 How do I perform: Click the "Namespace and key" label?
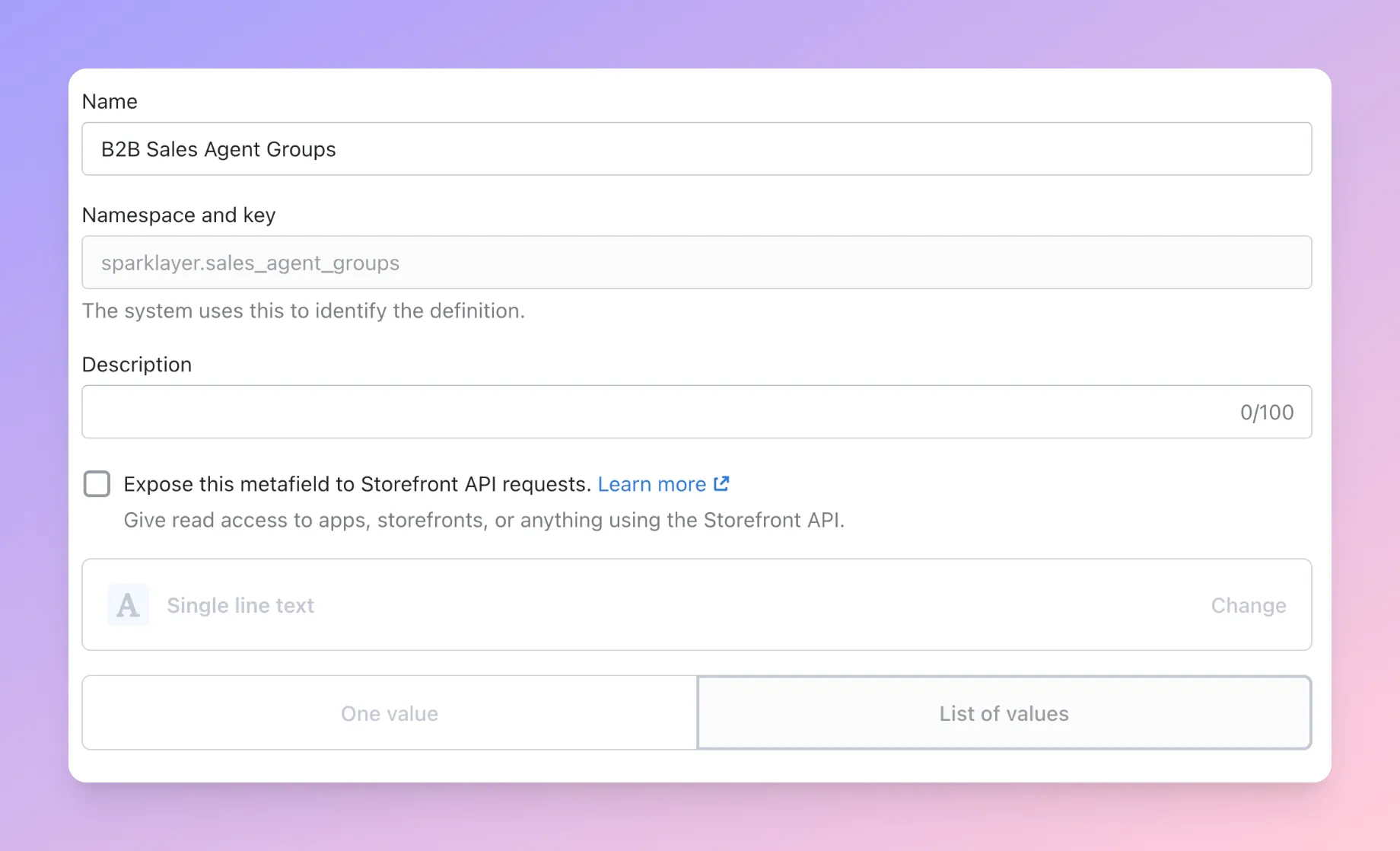pyautogui.click(x=179, y=215)
